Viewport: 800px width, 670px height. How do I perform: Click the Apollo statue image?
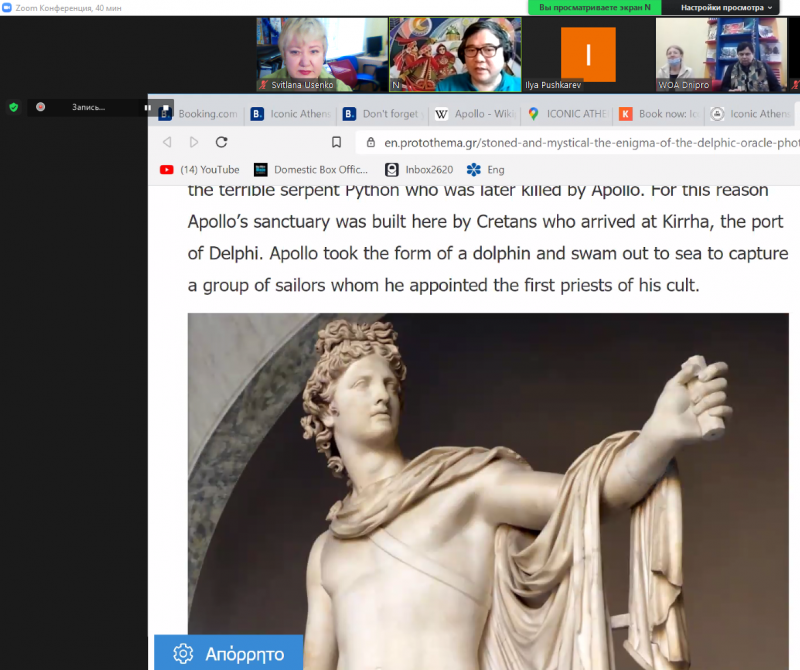[488, 491]
